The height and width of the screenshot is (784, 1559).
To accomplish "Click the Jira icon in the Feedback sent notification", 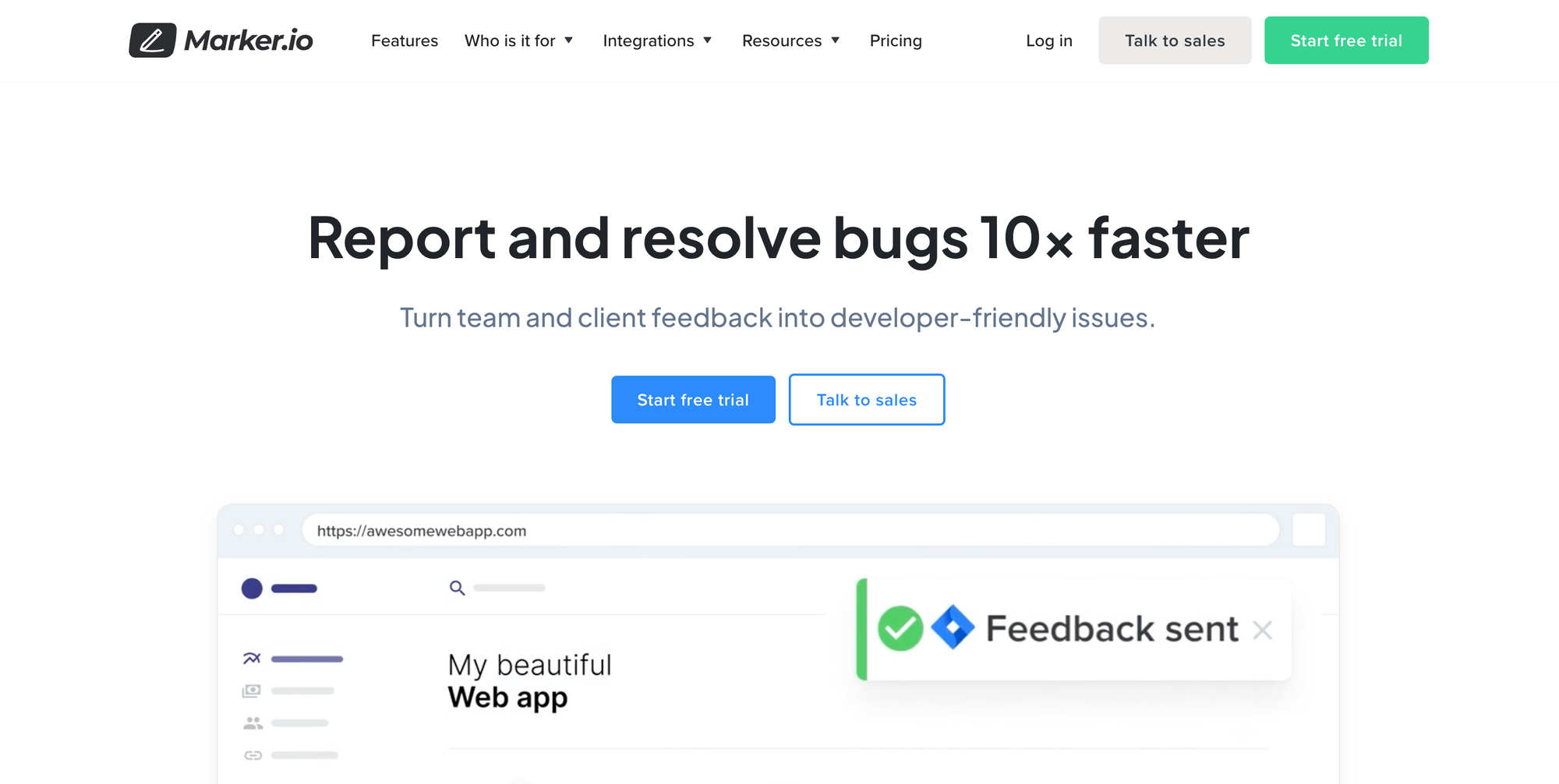I will tap(954, 627).
